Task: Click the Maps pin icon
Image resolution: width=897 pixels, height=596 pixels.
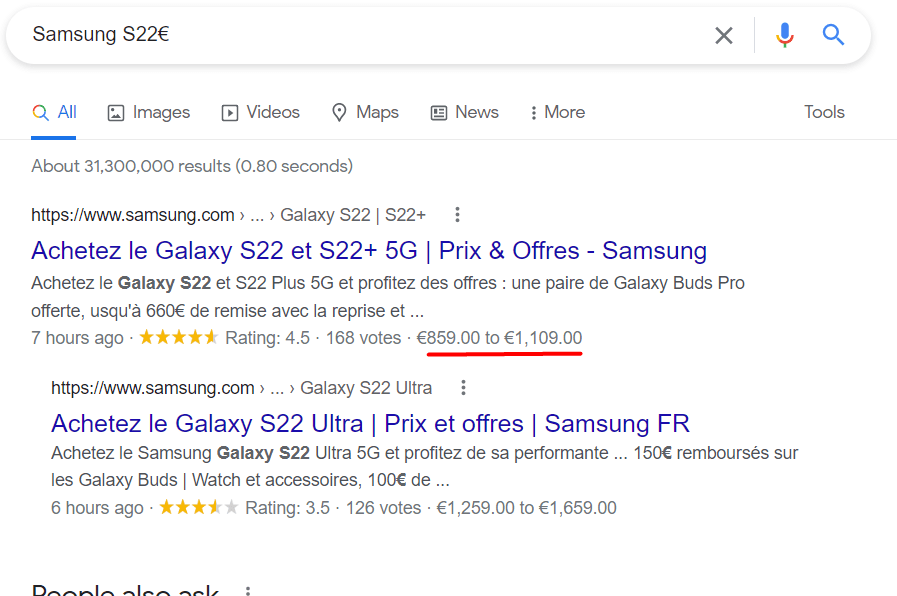Action: (x=340, y=112)
